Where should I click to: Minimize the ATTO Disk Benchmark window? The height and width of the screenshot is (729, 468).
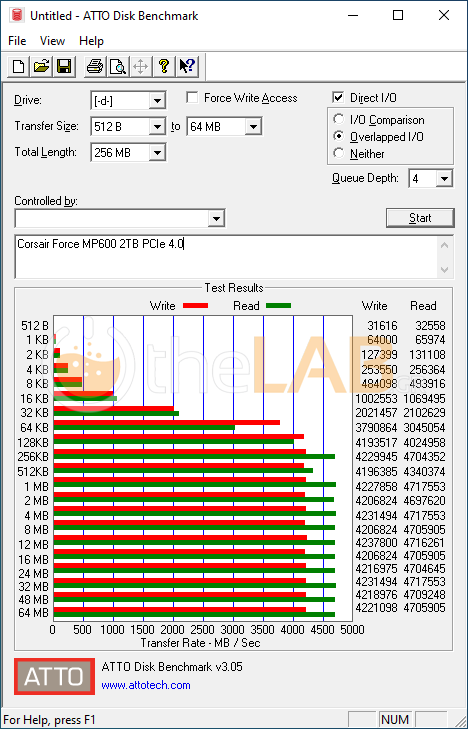point(353,15)
